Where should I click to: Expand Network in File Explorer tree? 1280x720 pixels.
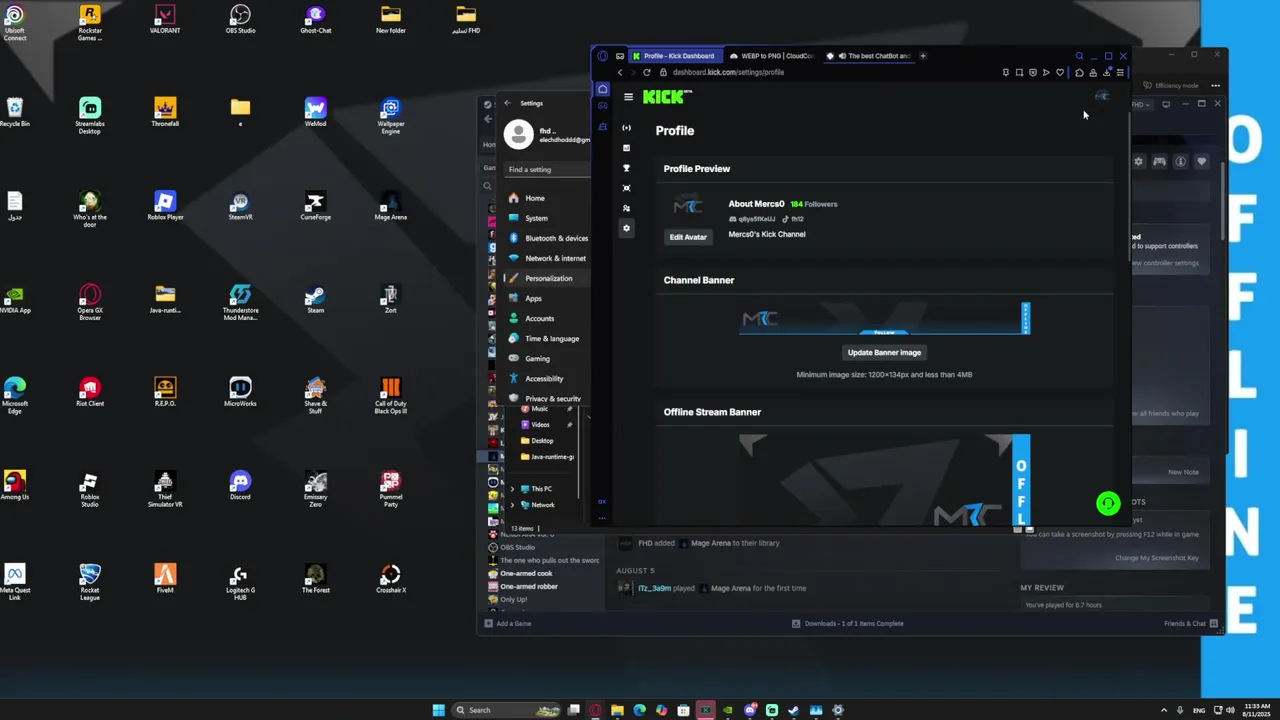click(x=513, y=505)
